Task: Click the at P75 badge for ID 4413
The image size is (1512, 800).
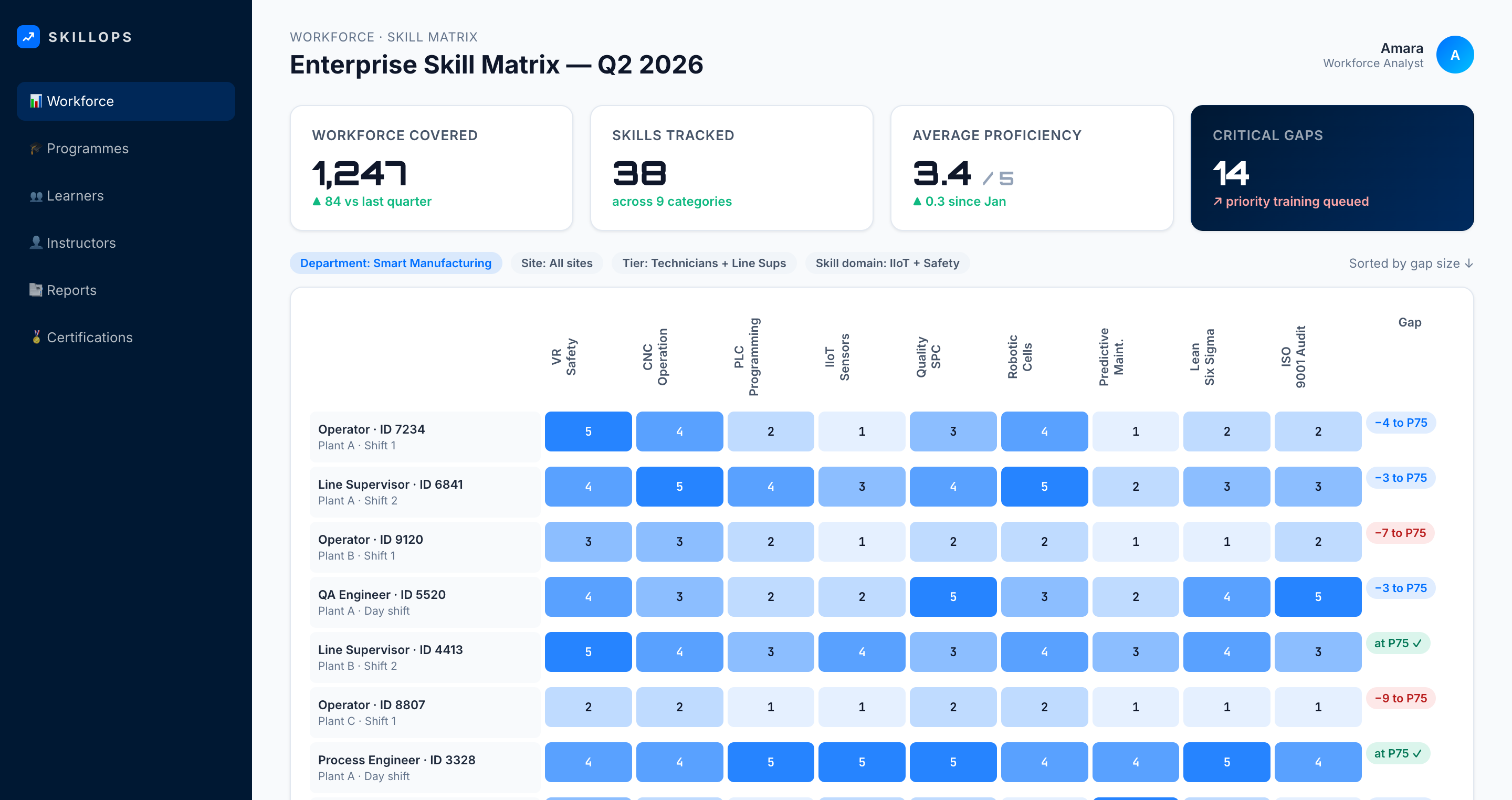Action: coord(1398,643)
